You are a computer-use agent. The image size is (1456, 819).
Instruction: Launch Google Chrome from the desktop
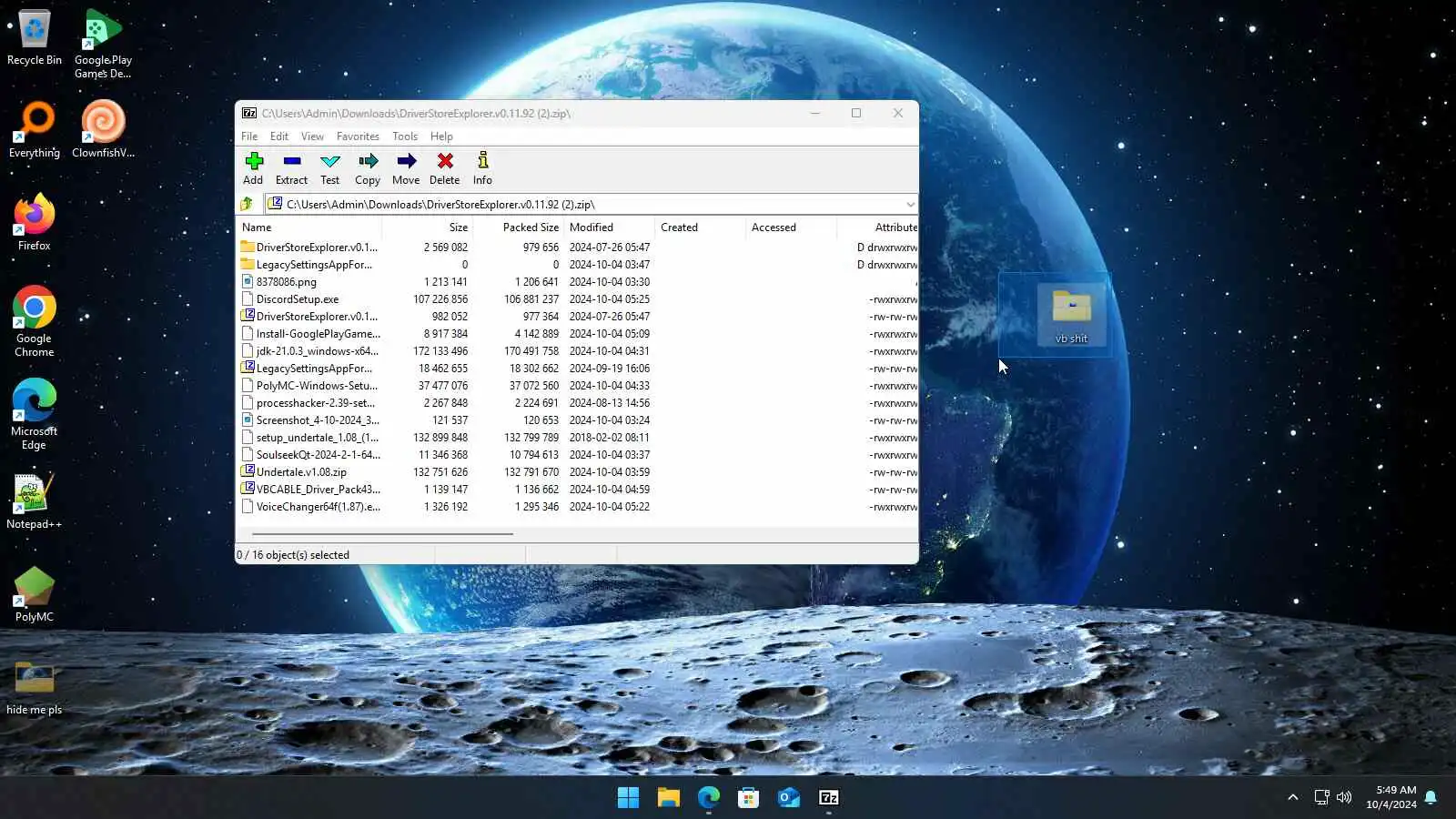[35, 321]
